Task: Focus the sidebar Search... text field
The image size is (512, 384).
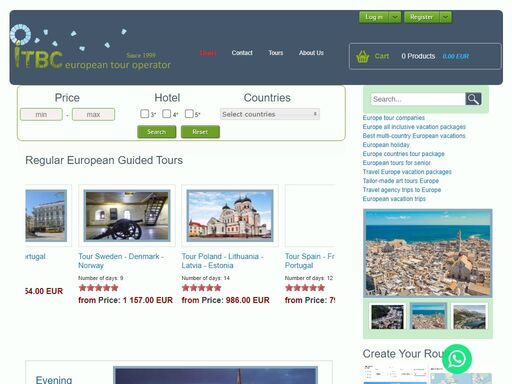Action: [x=418, y=99]
